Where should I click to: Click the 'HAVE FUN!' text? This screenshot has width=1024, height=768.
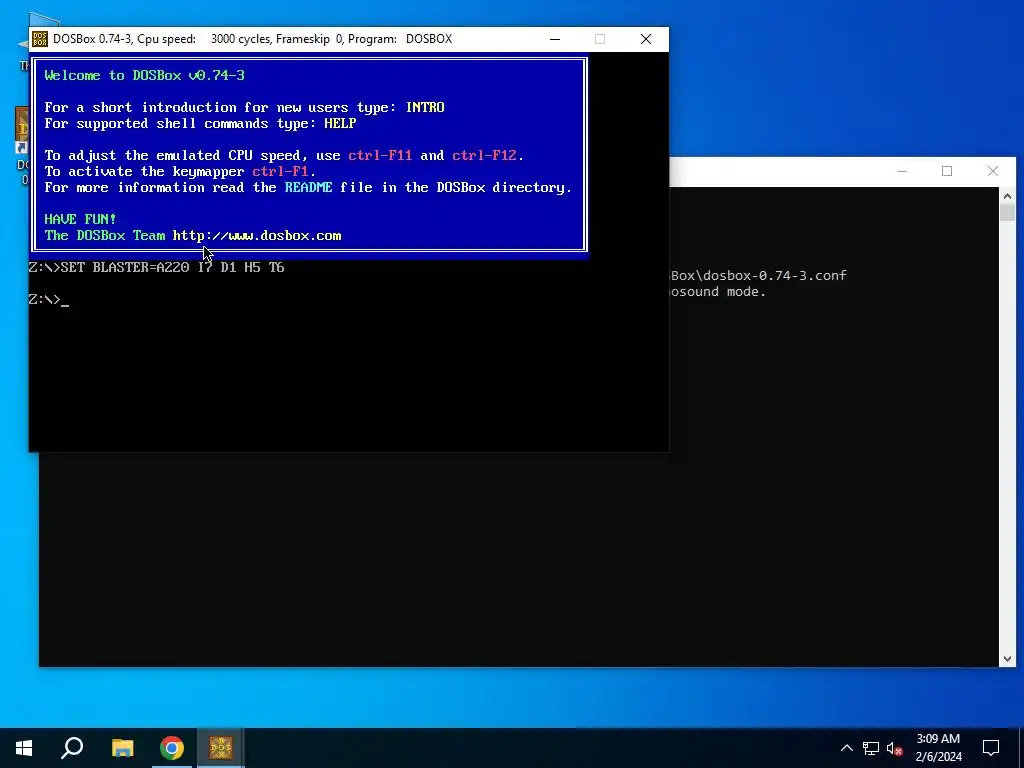(80, 219)
